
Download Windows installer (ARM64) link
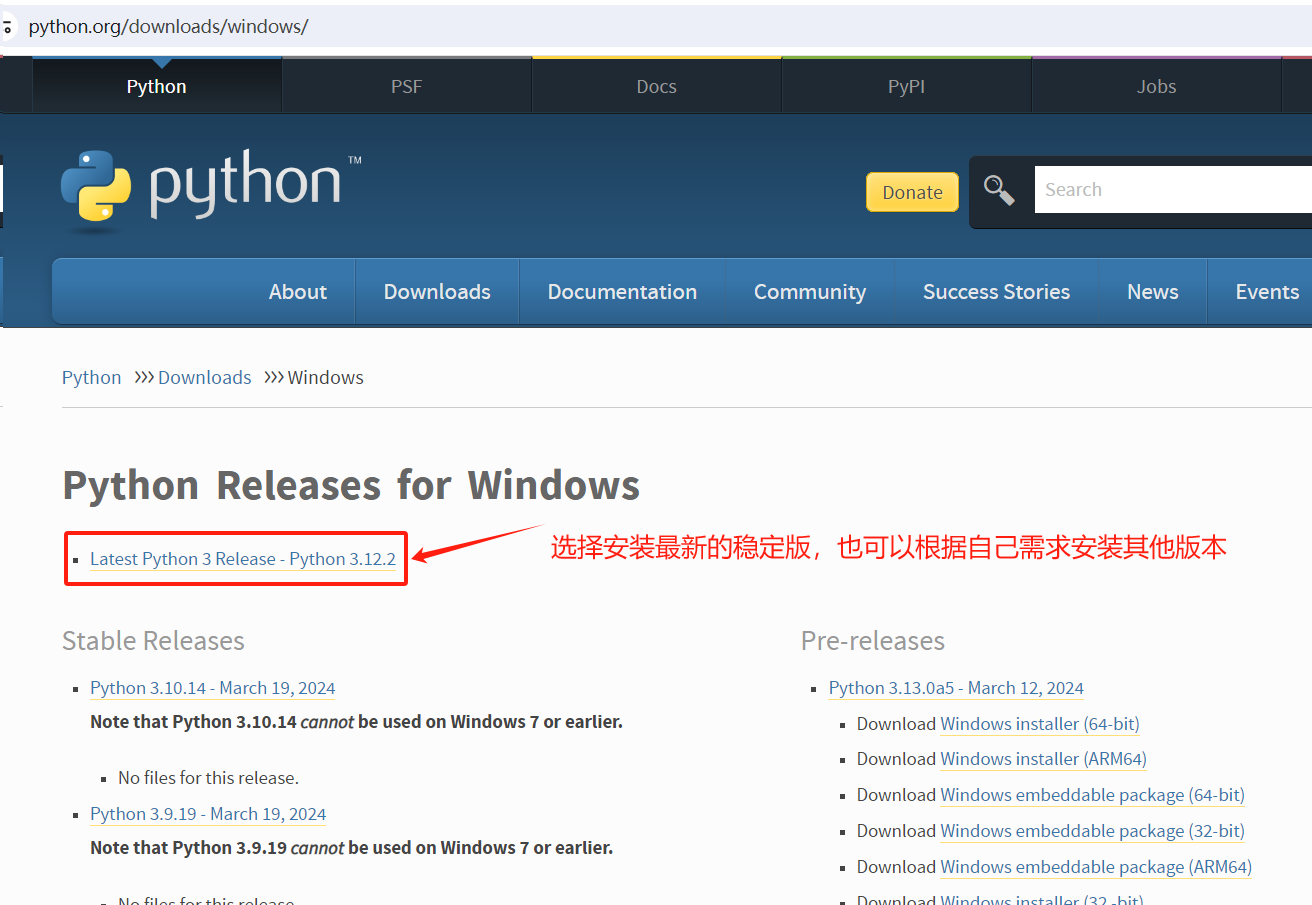1043,759
